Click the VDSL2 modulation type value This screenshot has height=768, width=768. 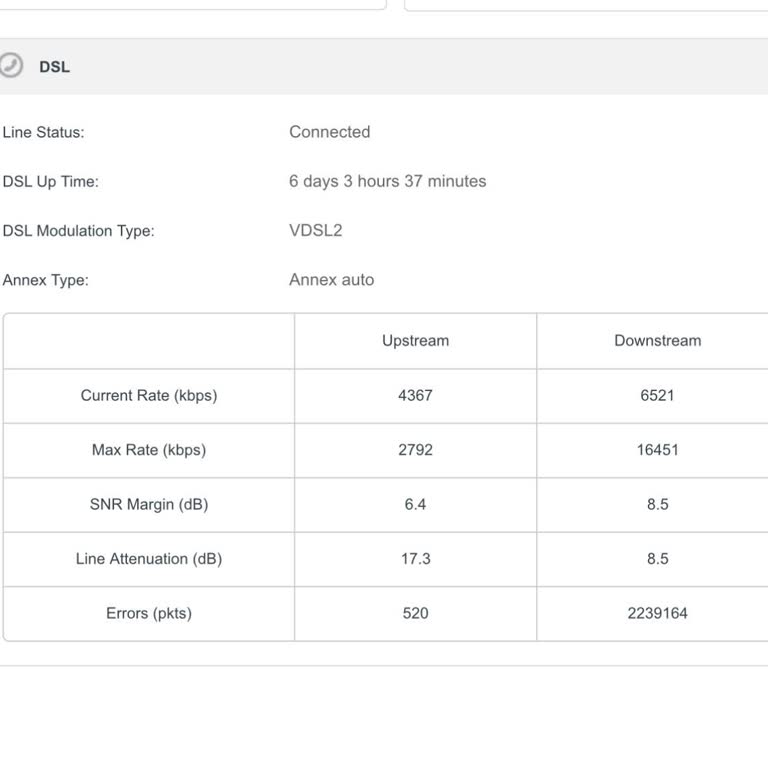(315, 230)
